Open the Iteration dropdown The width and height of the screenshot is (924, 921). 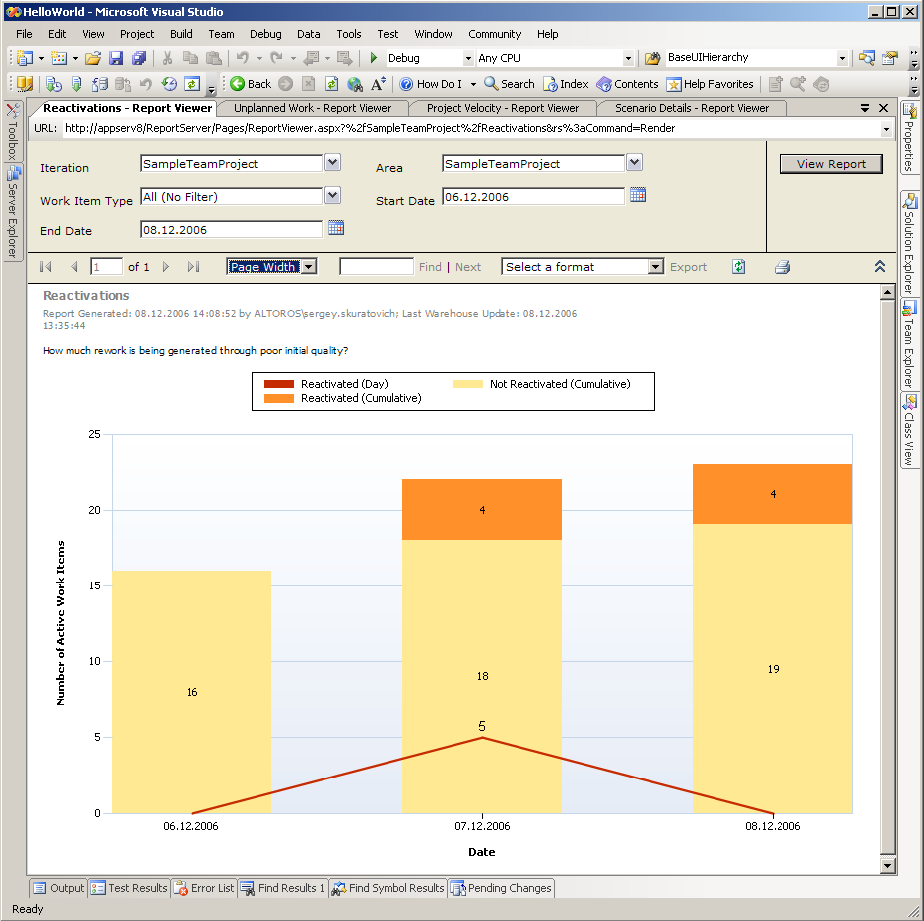pyautogui.click(x=333, y=162)
